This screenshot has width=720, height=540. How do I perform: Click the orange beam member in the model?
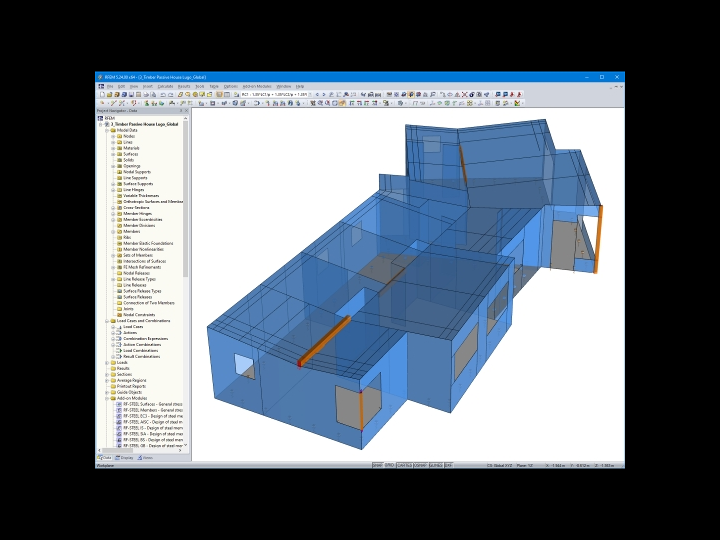click(x=325, y=341)
